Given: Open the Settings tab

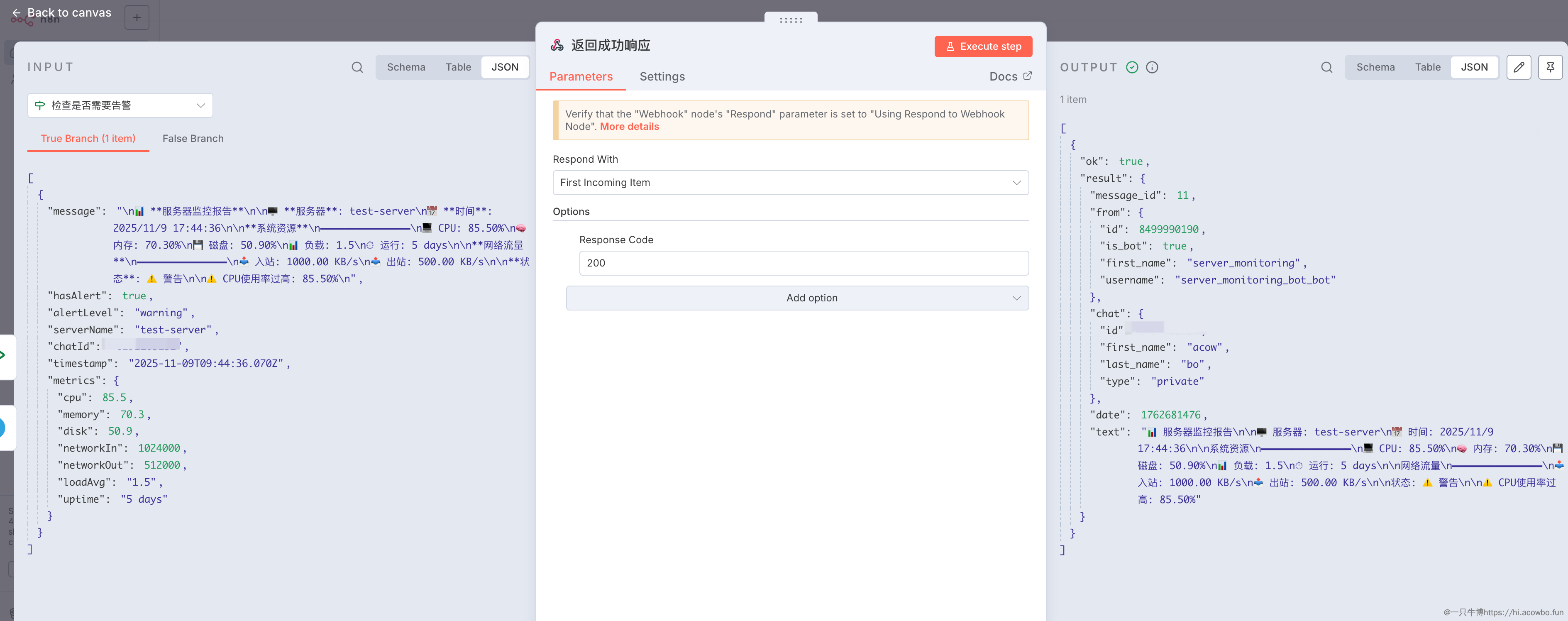Looking at the screenshot, I should [662, 77].
